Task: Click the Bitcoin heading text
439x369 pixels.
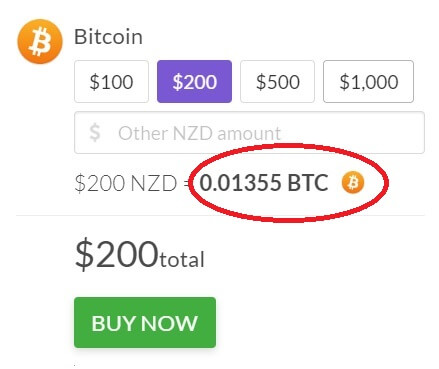Action: [108, 37]
